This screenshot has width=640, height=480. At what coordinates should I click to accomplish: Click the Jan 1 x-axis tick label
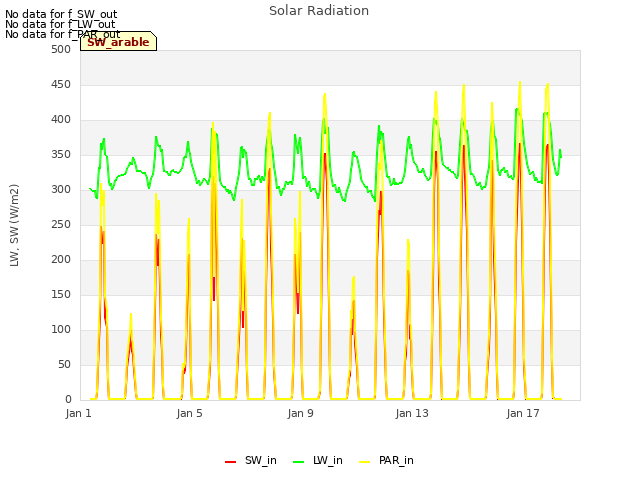pos(78,413)
